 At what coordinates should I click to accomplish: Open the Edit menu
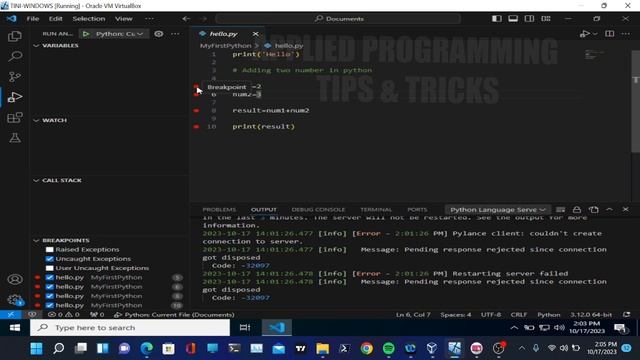pos(56,19)
